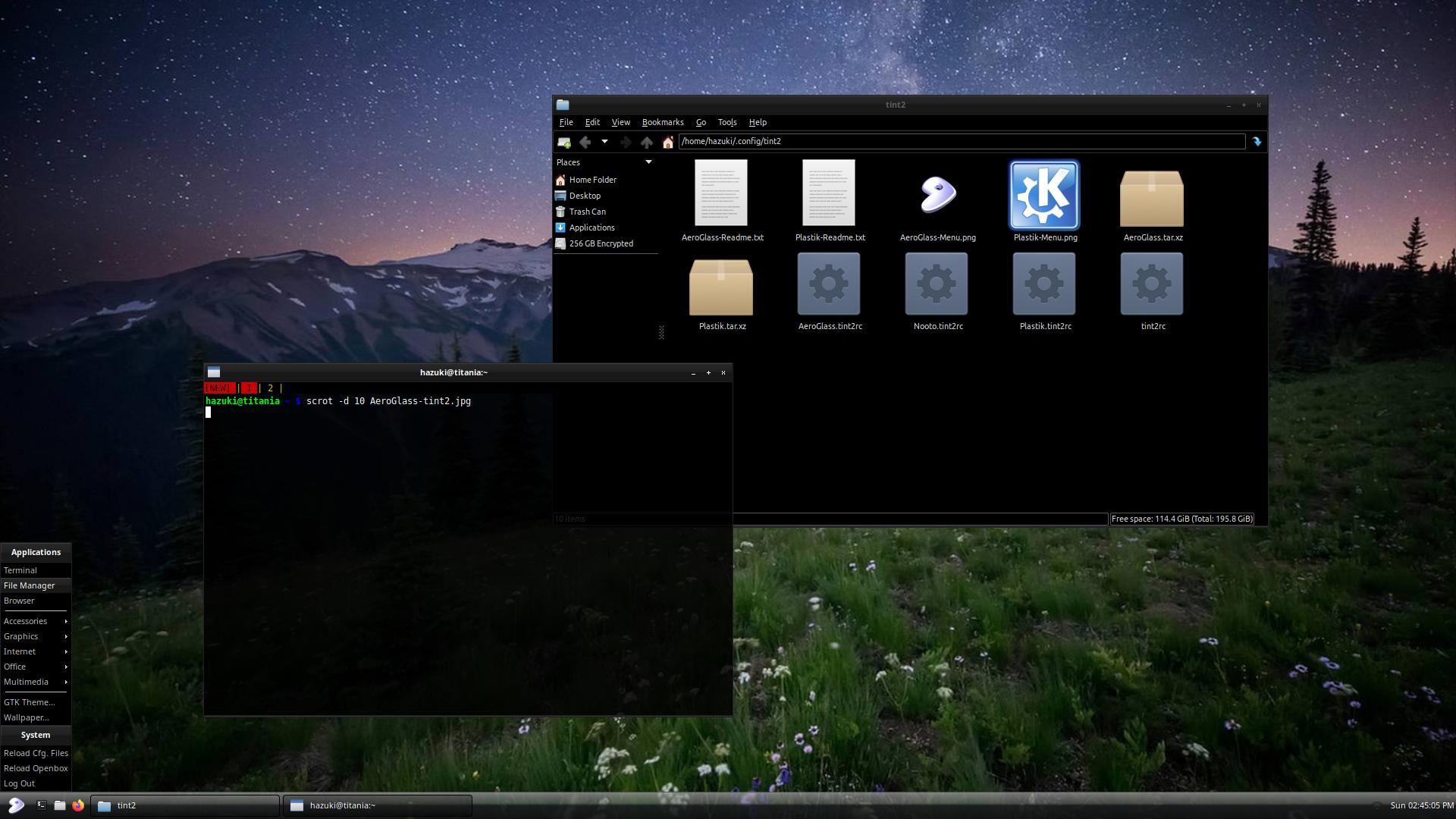Click the new tab icon in file manager toolbar
This screenshot has height=819, width=1456.
(564, 142)
